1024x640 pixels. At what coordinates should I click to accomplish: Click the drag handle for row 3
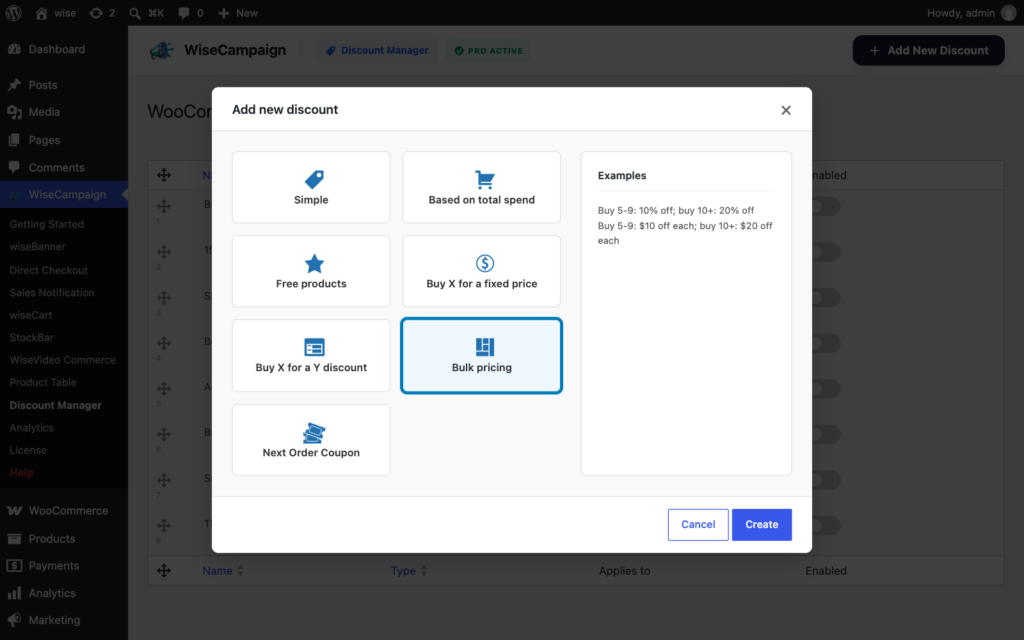[164, 298]
